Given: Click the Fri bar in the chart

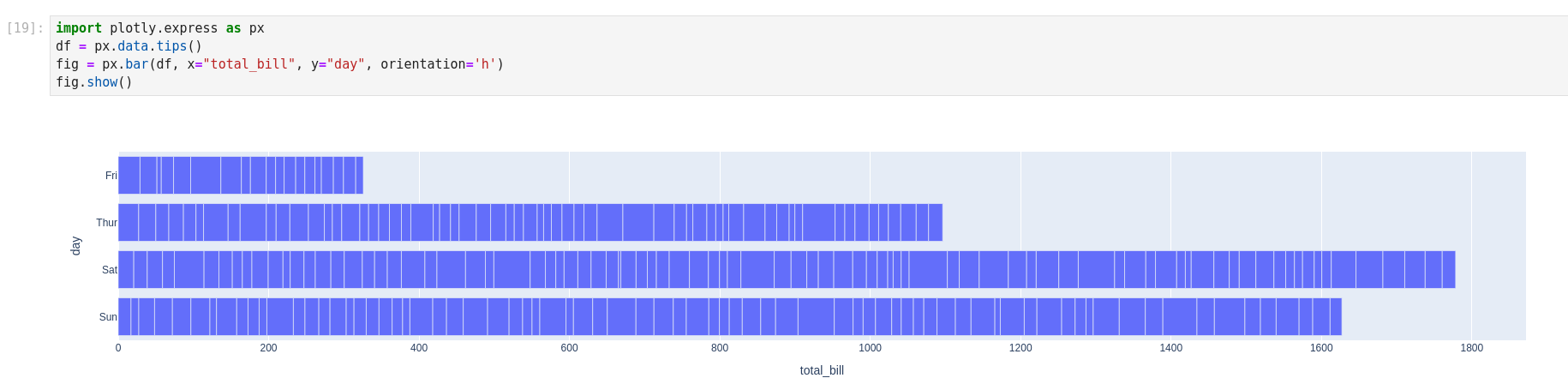Looking at the screenshot, I should coord(240,176).
